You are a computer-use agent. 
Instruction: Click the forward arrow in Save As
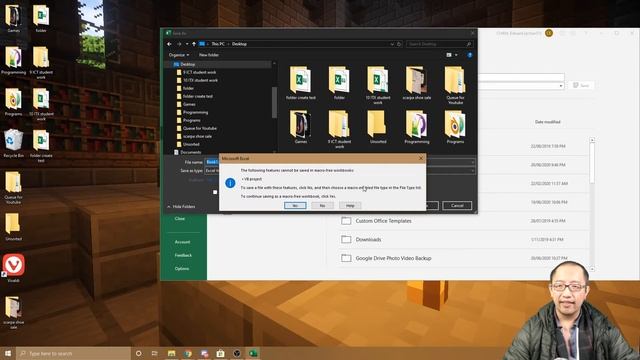point(179,44)
